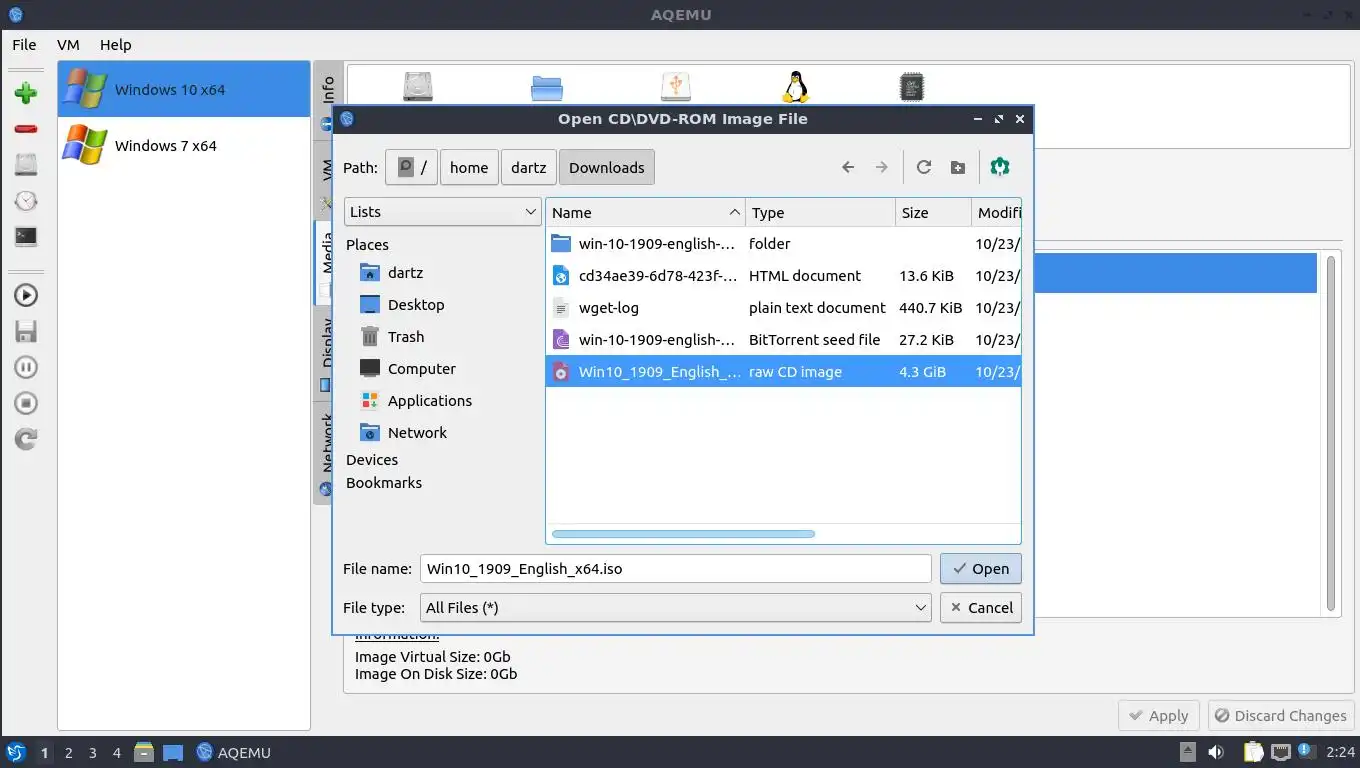Sort files by the Type column header

[821, 212]
